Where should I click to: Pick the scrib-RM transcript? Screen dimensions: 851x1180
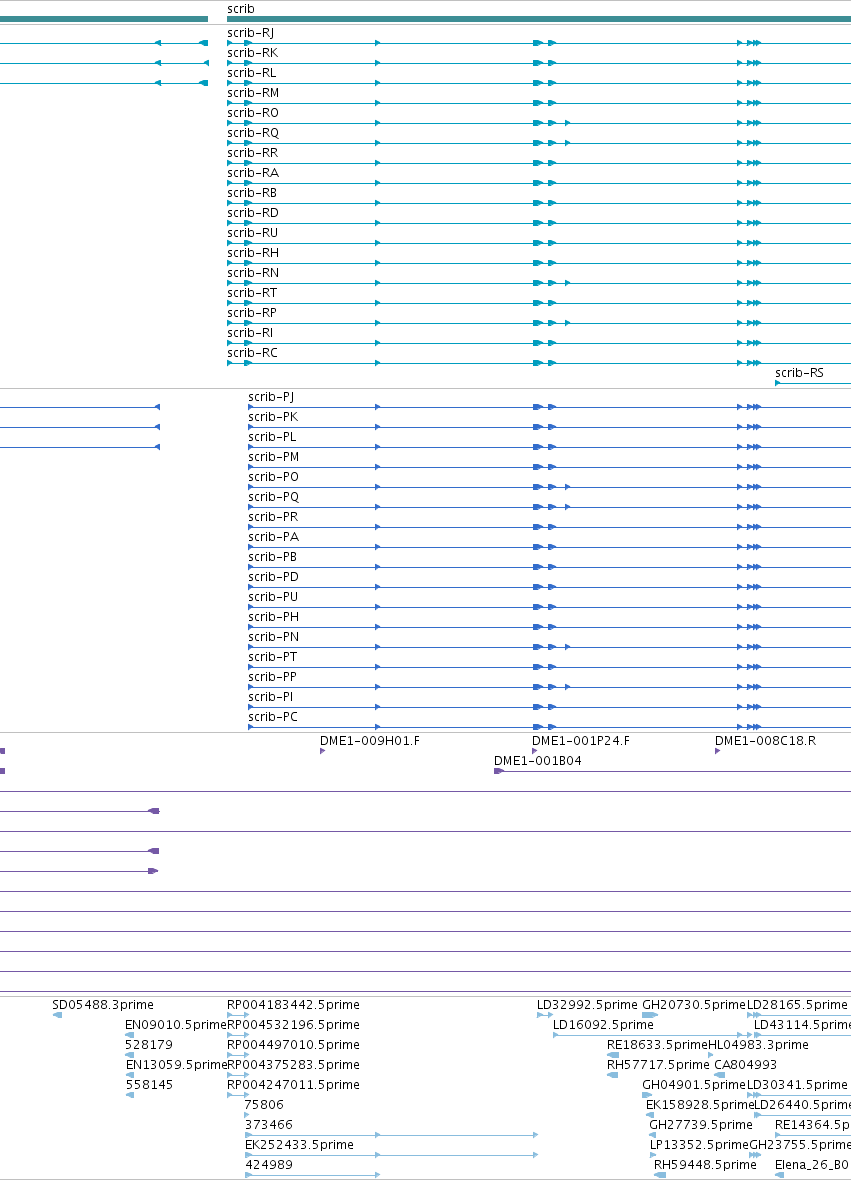click(x=253, y=93)
